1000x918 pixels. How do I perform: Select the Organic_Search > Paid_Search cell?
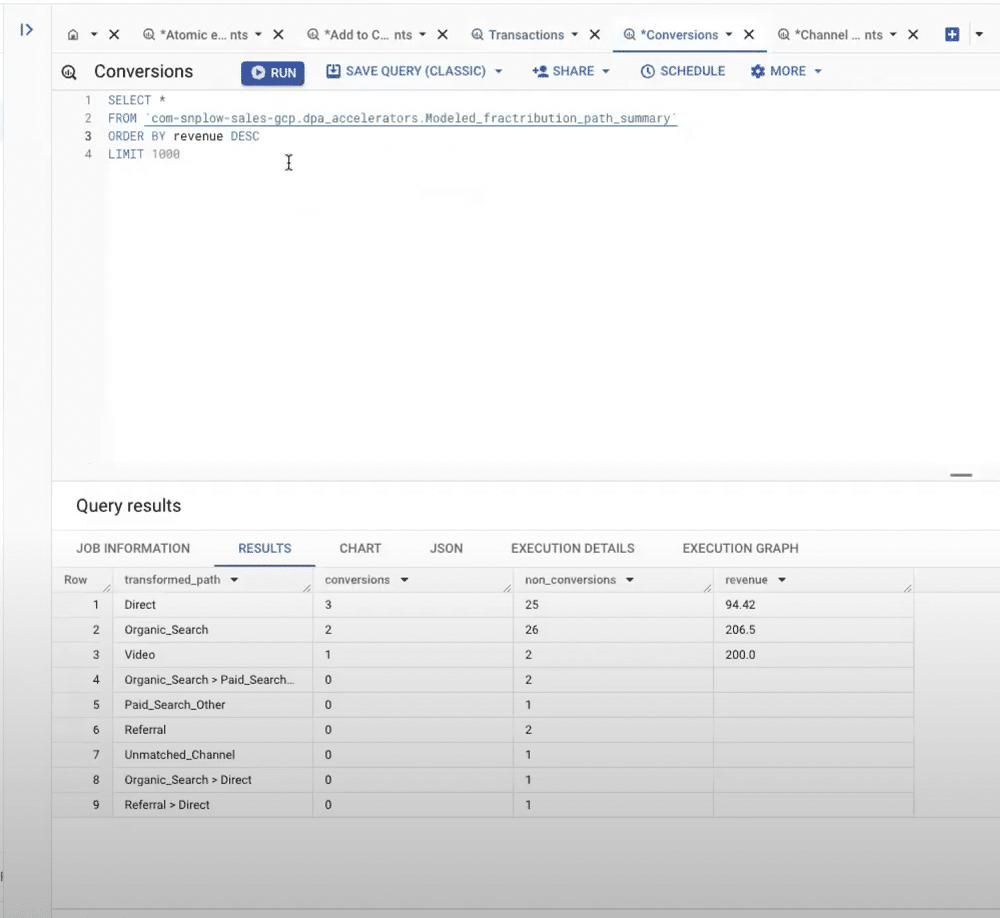pos(213,679)
